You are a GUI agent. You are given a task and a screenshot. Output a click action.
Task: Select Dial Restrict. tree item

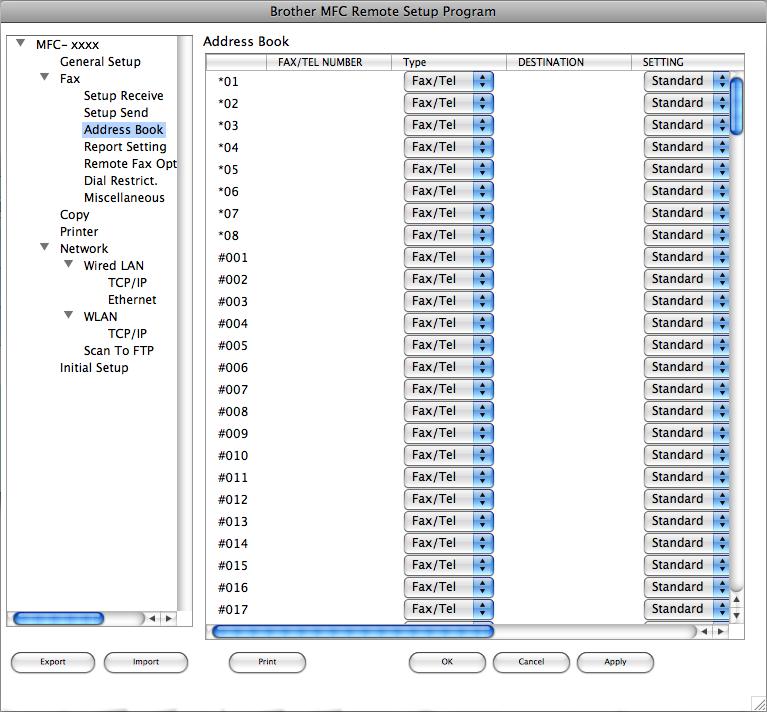(121, 180)
